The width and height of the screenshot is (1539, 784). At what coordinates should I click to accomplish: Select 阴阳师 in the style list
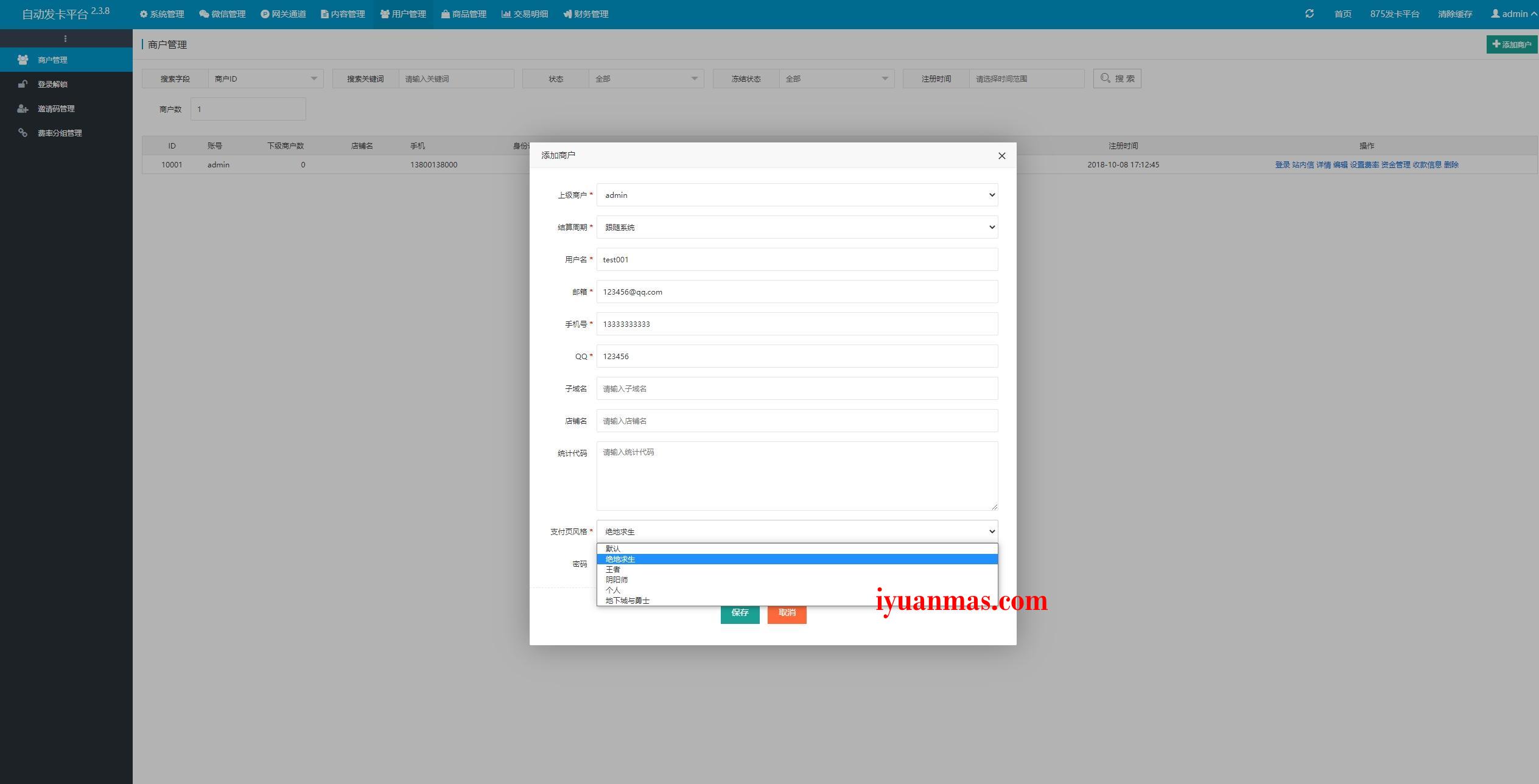[x=797, y=579]
